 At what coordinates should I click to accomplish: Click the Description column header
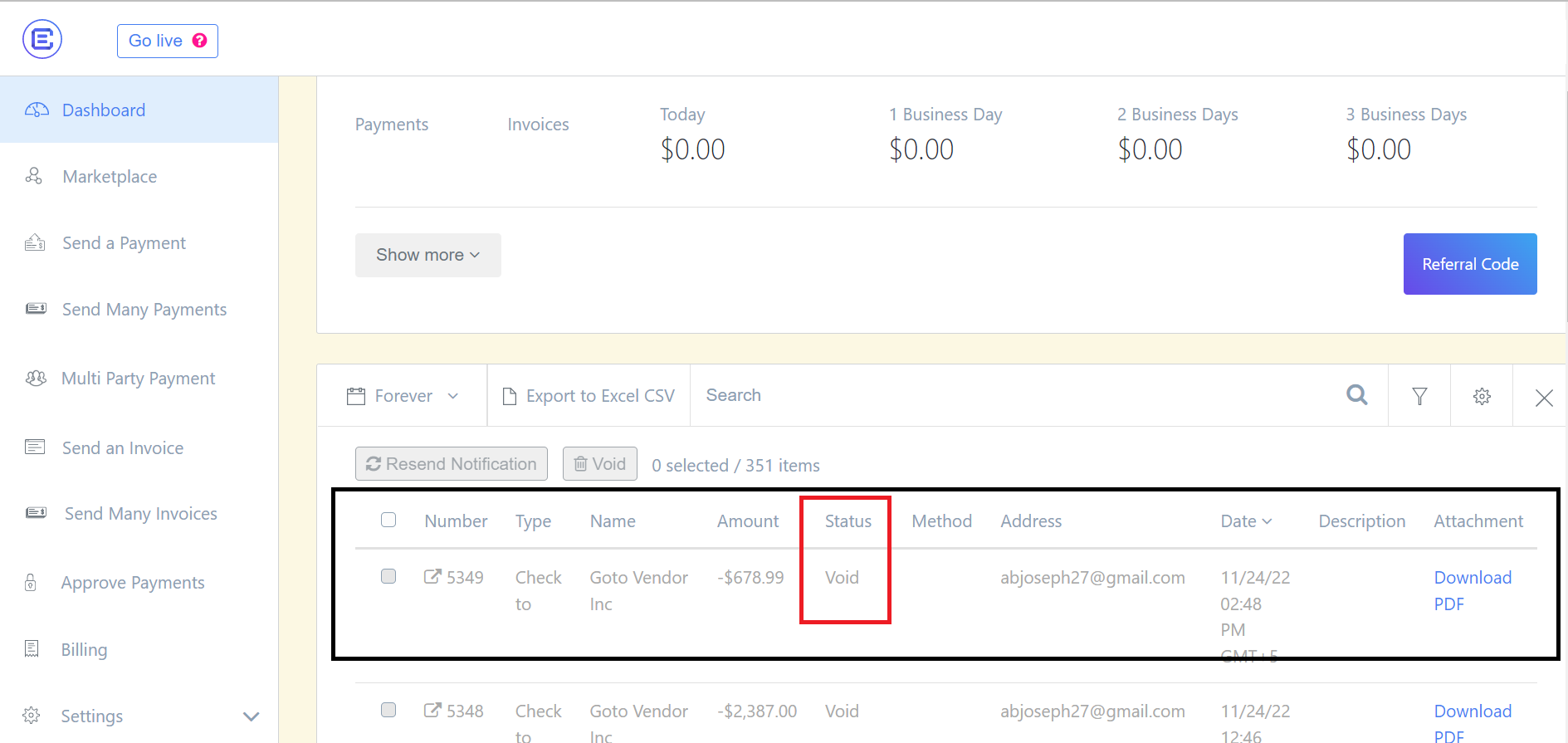click(x=1361, y=521)
